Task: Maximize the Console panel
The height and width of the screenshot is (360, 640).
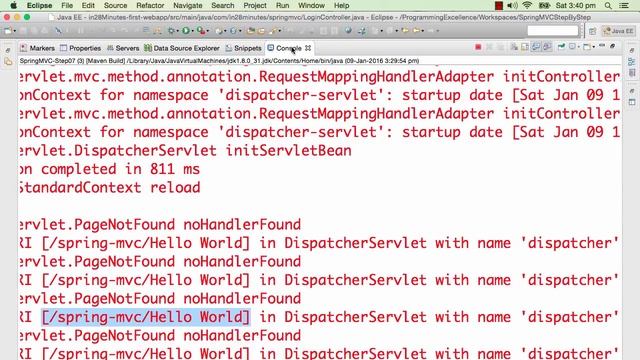Action: click(x=613, y=47)
